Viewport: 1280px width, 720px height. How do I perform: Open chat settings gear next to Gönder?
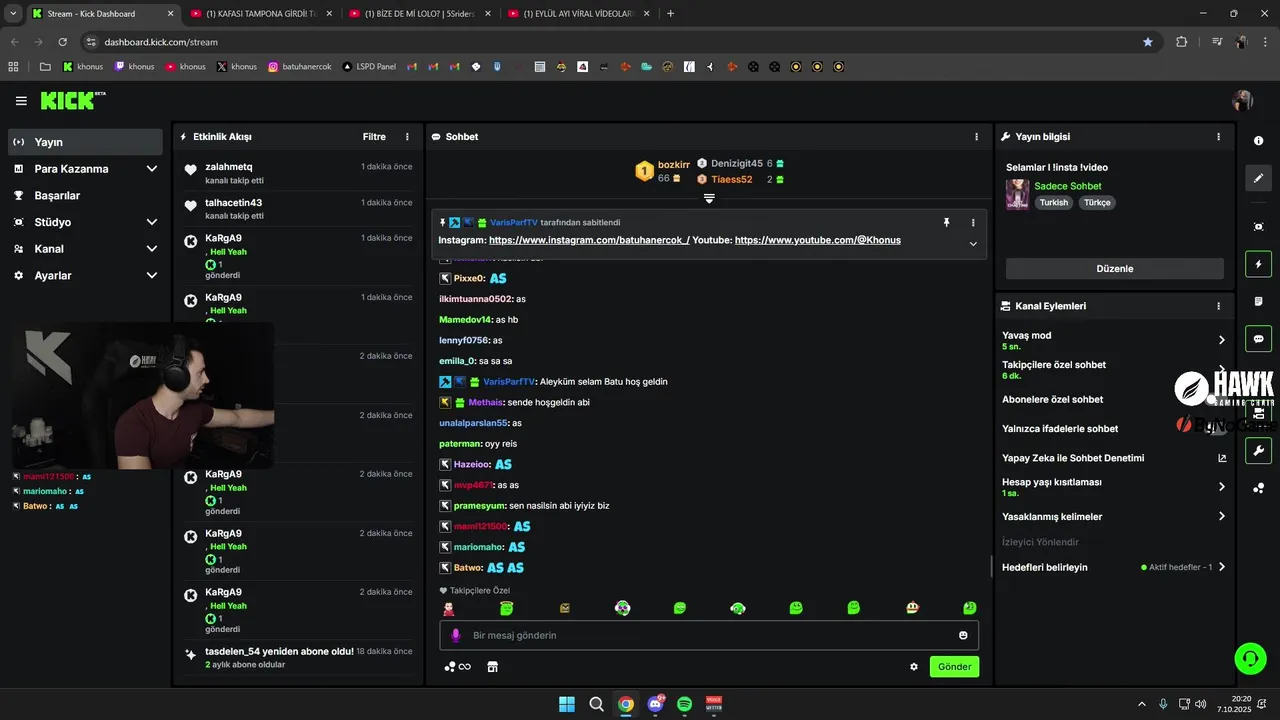(x=914, y=667)
